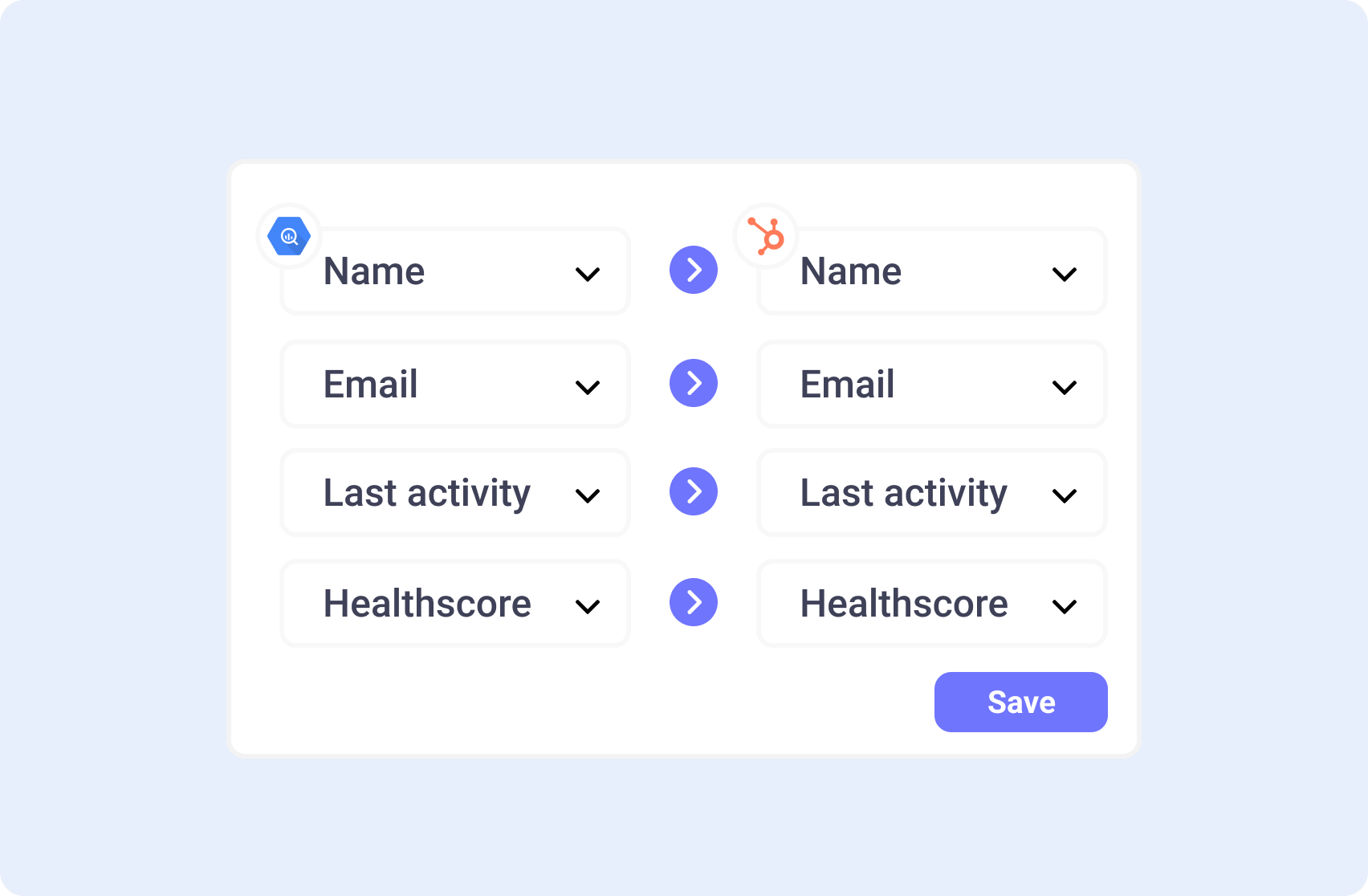Viewport: 1368px width, 896px height.
Task: Open the source Email dropdown chevron
Action: (588, 388)
